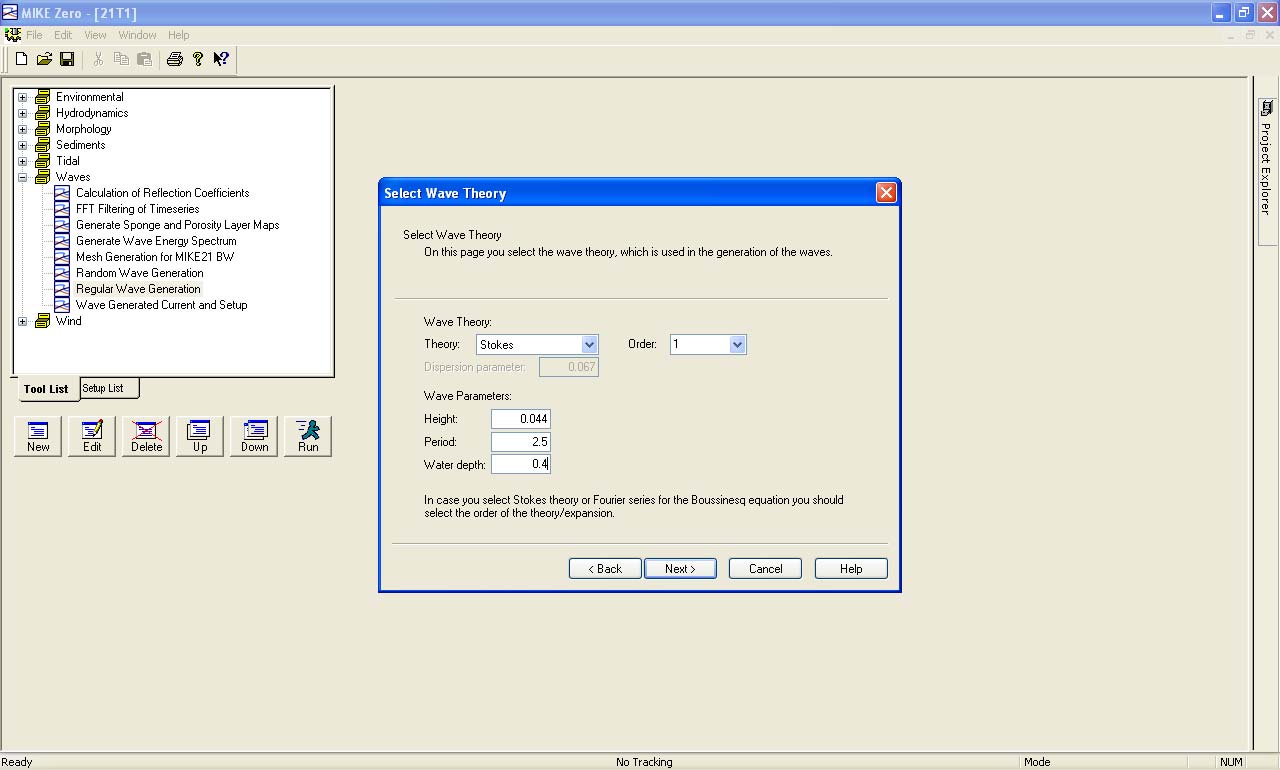Click the wave Height input field

[521, 419]
